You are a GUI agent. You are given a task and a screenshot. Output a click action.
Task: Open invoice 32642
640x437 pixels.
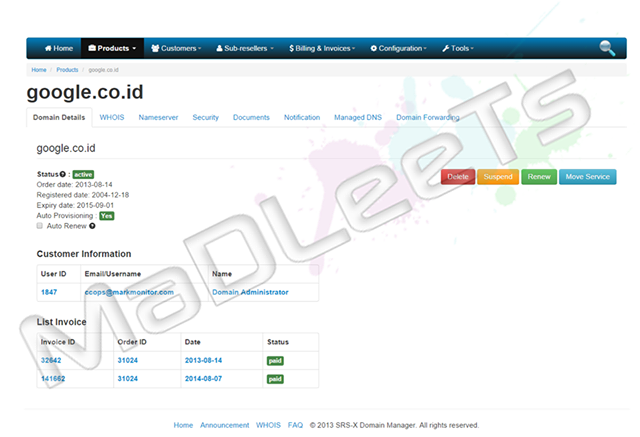click(x=51, y=360)
